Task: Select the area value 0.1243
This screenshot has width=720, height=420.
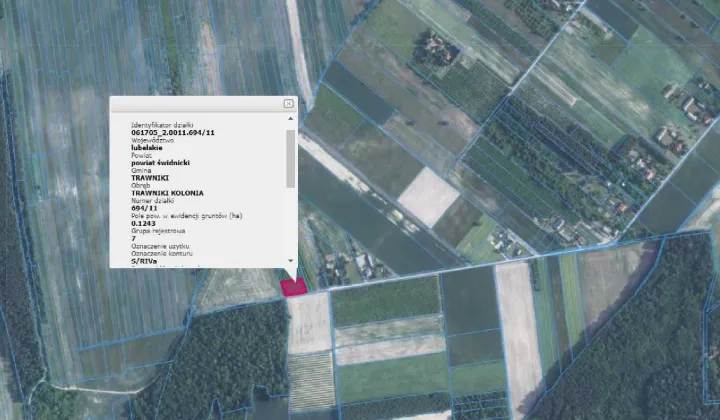Action: [143, 224]
